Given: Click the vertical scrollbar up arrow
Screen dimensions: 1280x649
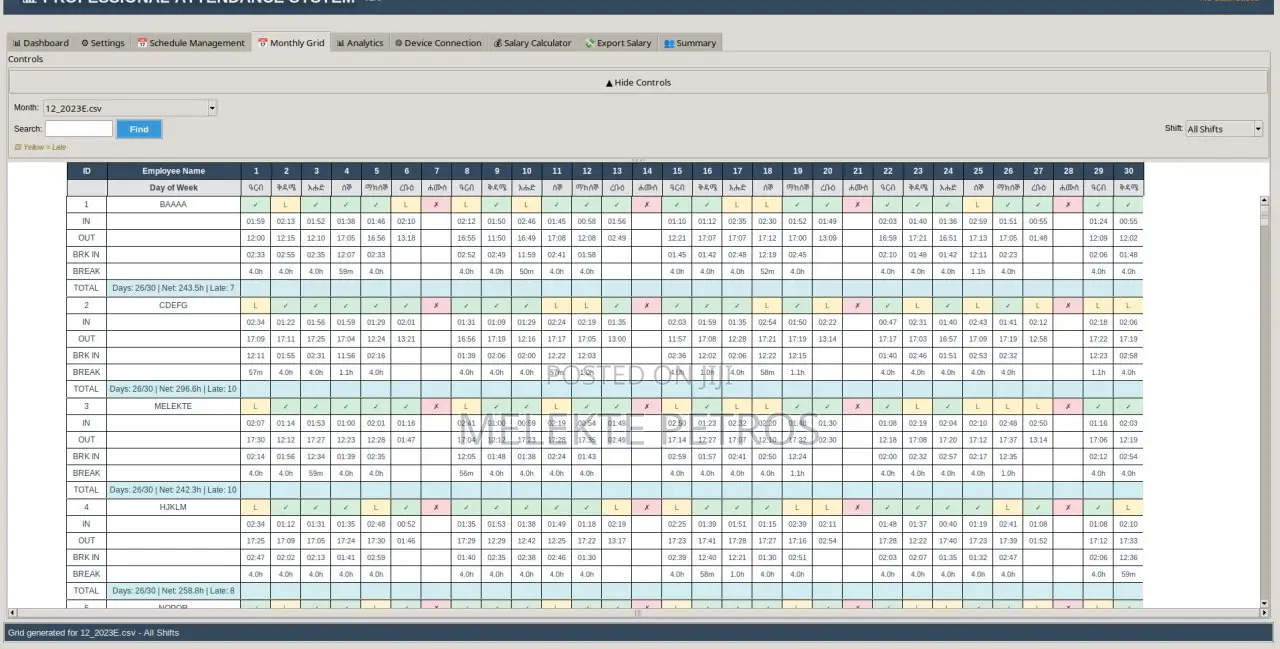Looking at the screenshot, I should click(x=1264, y=201).
